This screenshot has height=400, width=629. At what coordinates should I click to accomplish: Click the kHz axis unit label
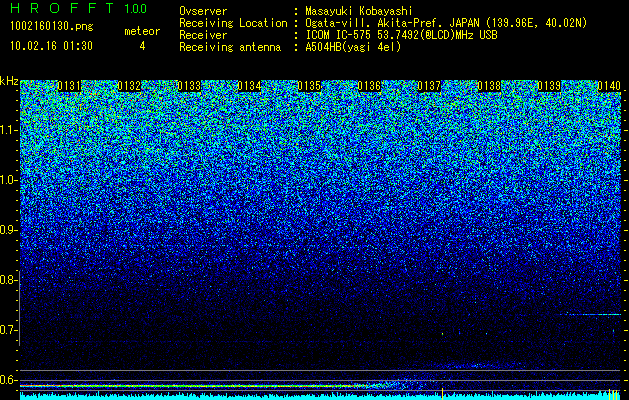tap(9, 81)
